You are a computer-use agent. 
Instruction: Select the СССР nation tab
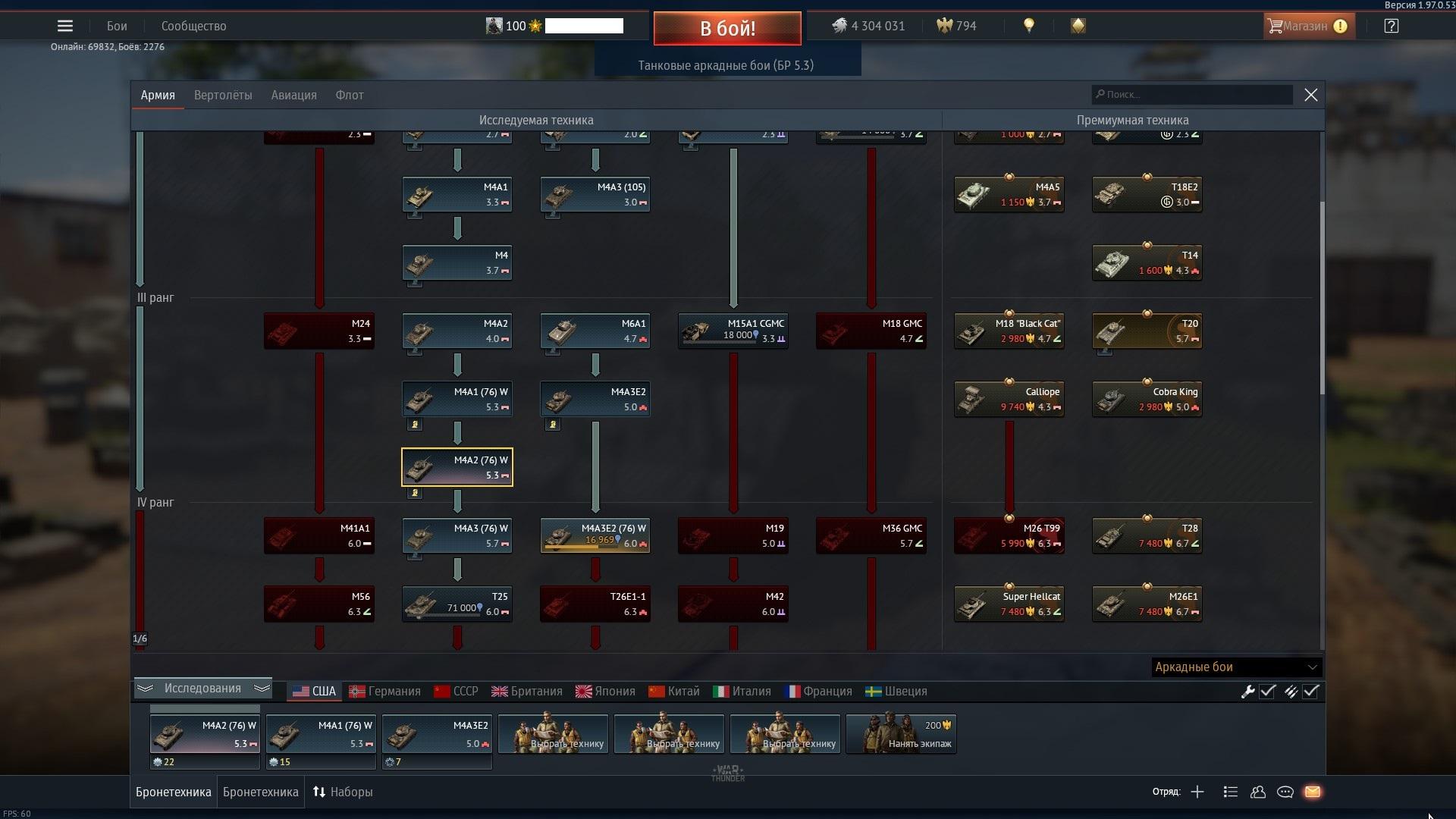[456, 692]
